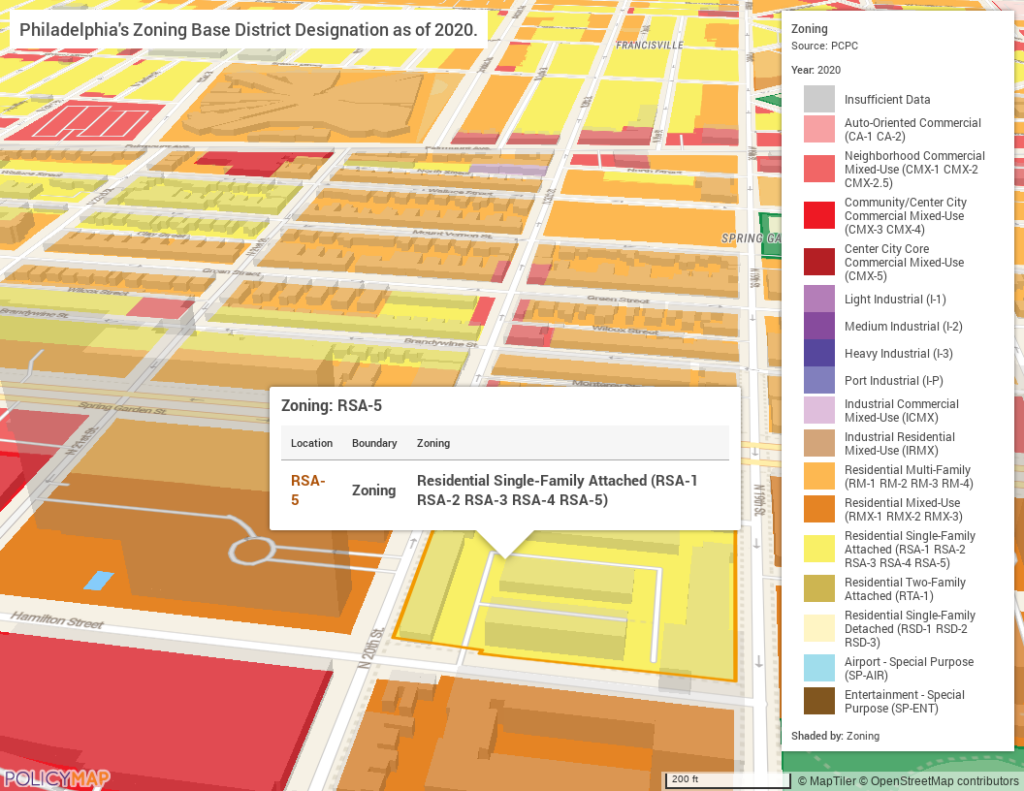The height and width of the screenshot is (791, 1024).
Task: Click the 'Shaded by: Zoning' legend text
Action: pos(835,735)
